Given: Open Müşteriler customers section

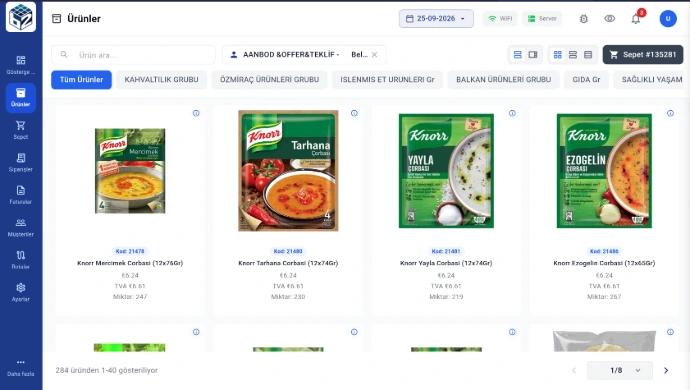Looking at the screenshot, I should coord(21,228).
